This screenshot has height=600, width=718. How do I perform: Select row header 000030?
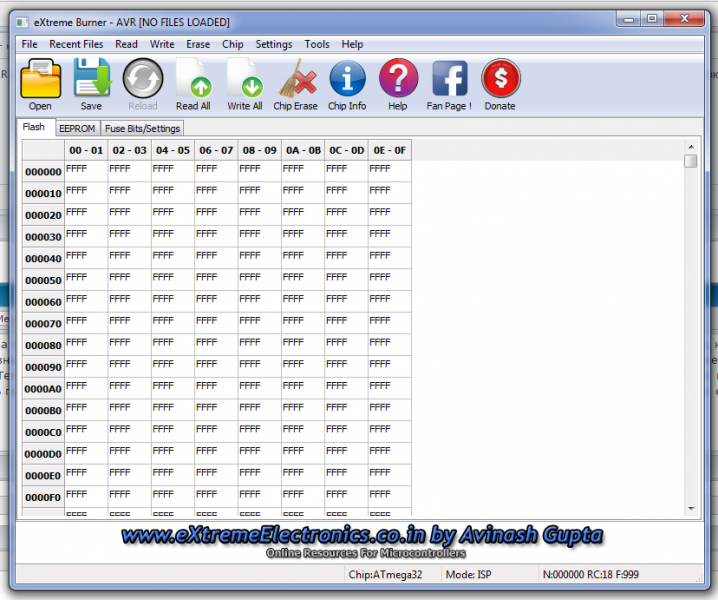tap(44, 237)
